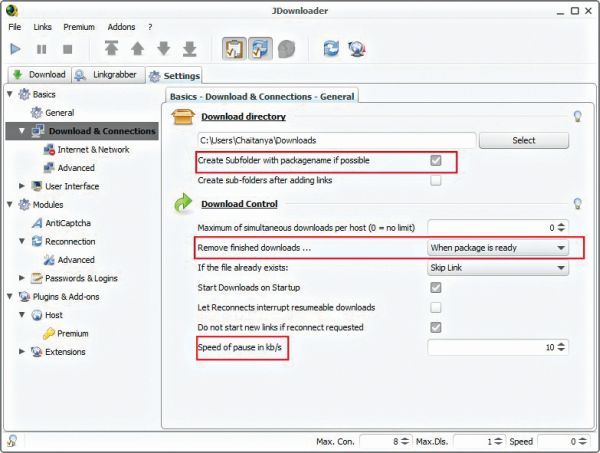The image size is (600, 453).
Task: Click the reconnect refresh arrows icon
Action: [331, 49]
